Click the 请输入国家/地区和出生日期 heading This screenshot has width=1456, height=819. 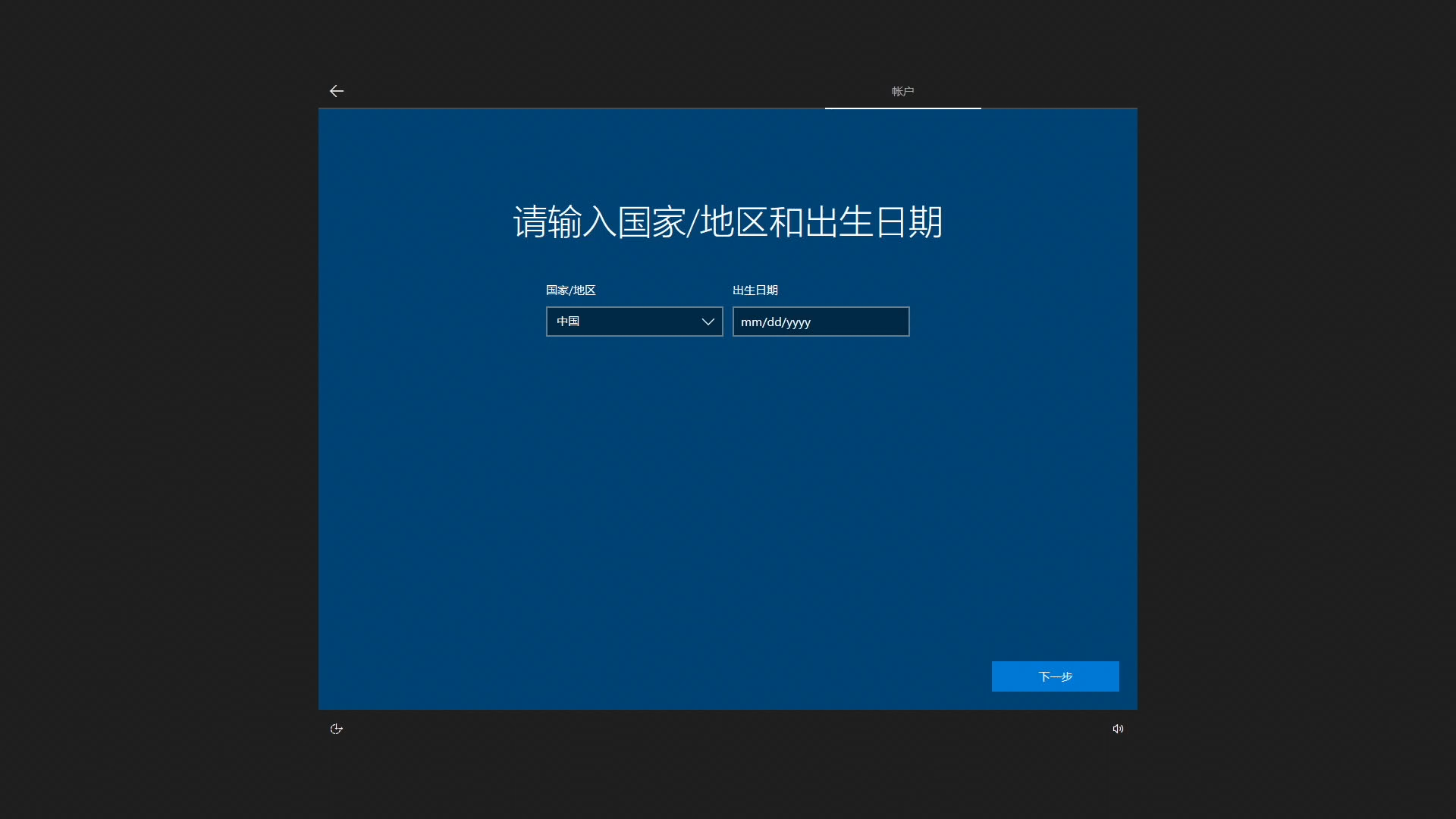727,222
